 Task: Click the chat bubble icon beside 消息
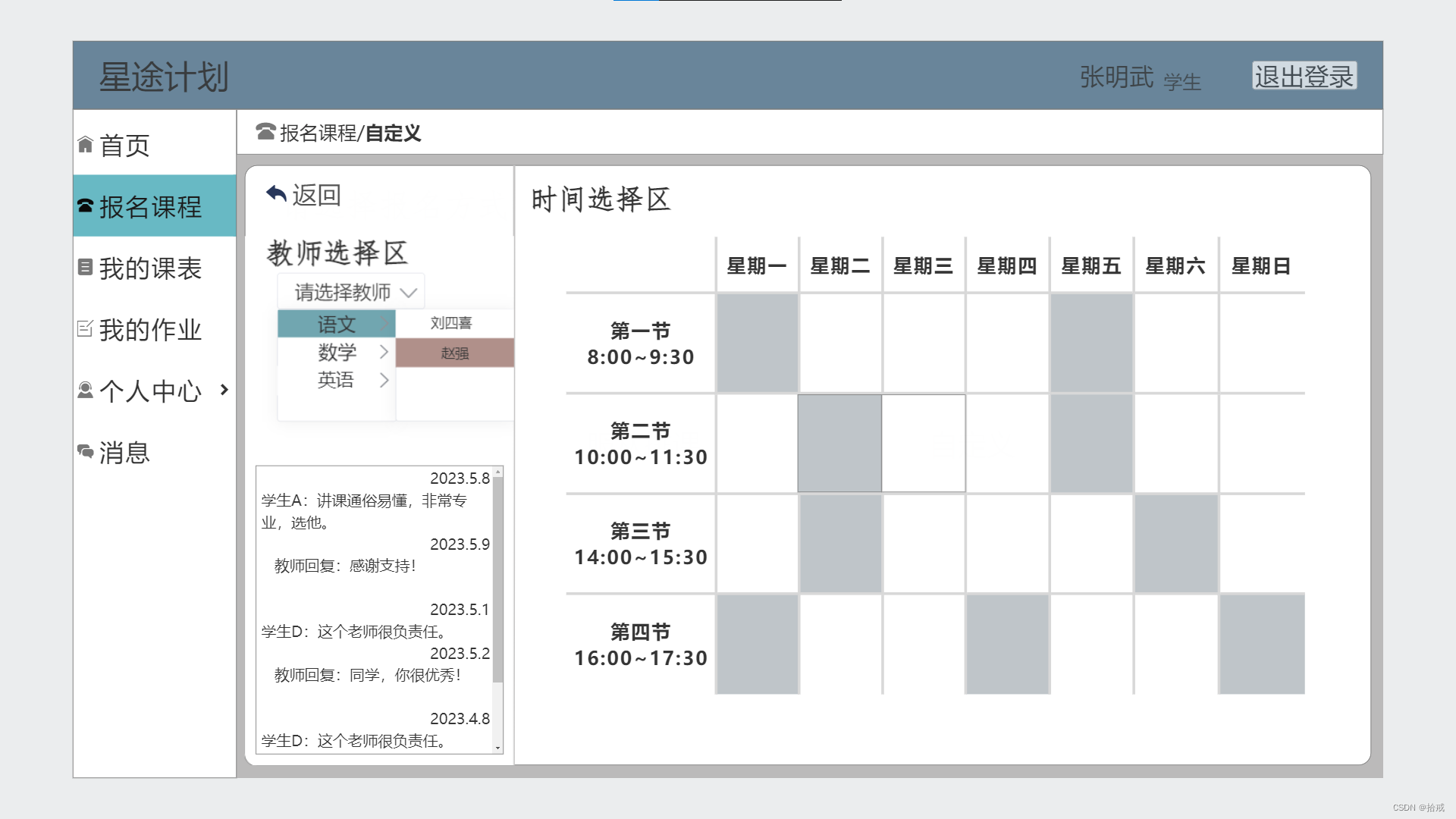[x=85, y=452]
